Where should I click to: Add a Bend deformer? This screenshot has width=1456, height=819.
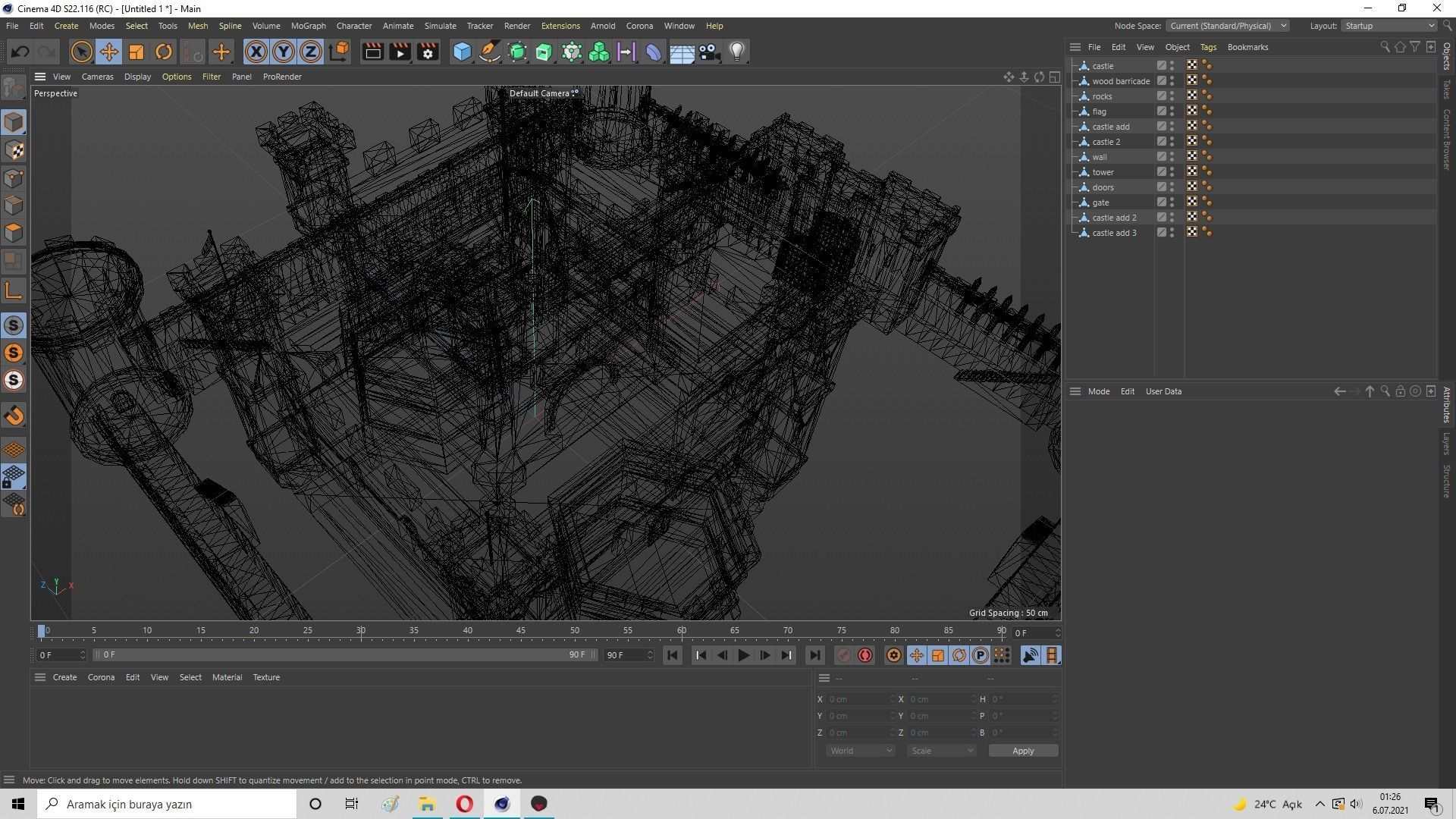coord(654,52)
